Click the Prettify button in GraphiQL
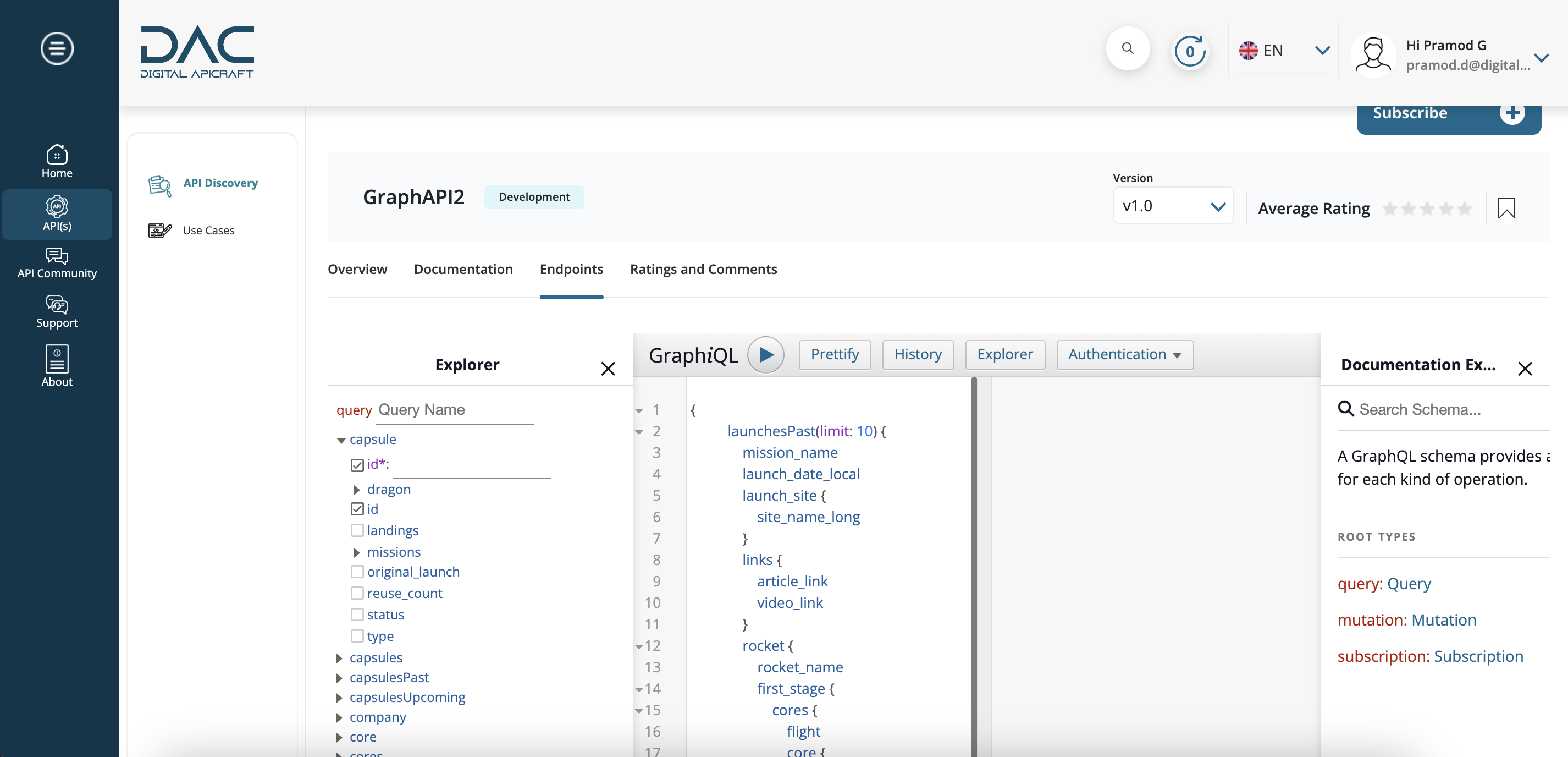The width and height of the screenshot is (1568, 757). 834,354
